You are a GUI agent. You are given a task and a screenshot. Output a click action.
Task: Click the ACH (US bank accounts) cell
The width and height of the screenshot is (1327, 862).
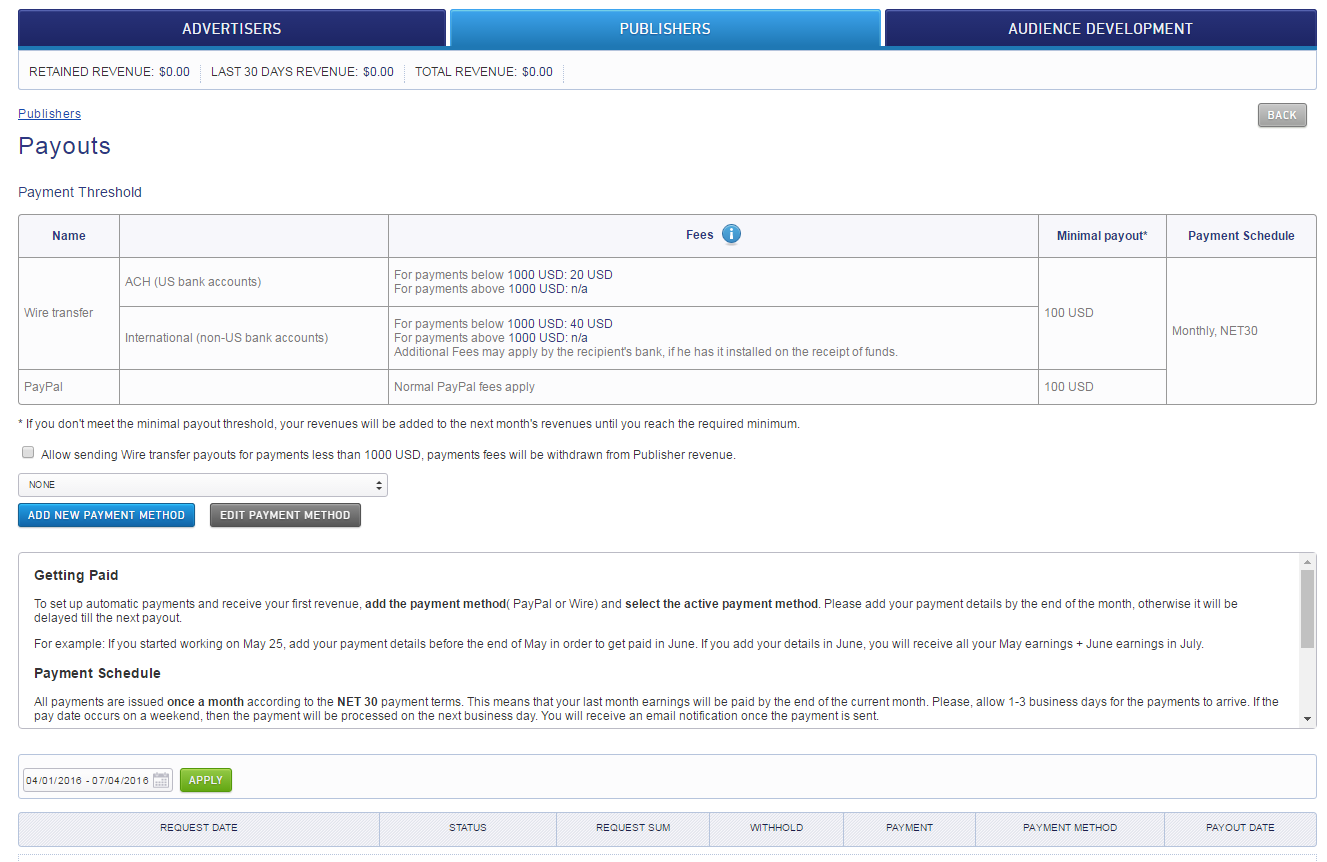point(254,282)
